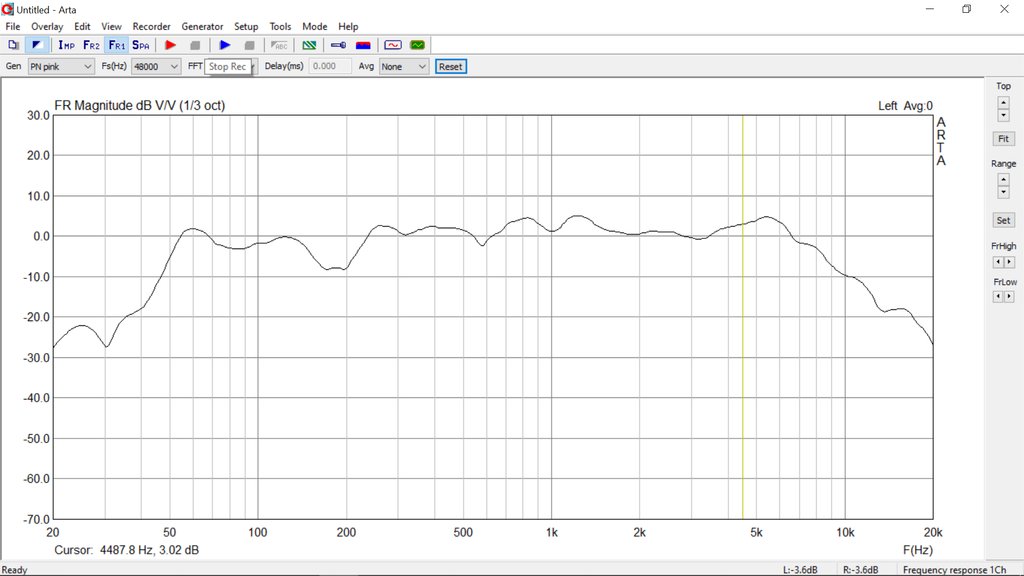Toggle the green waveform display icon
This screenshot has width=1024, height=576.
click(417, 45)
